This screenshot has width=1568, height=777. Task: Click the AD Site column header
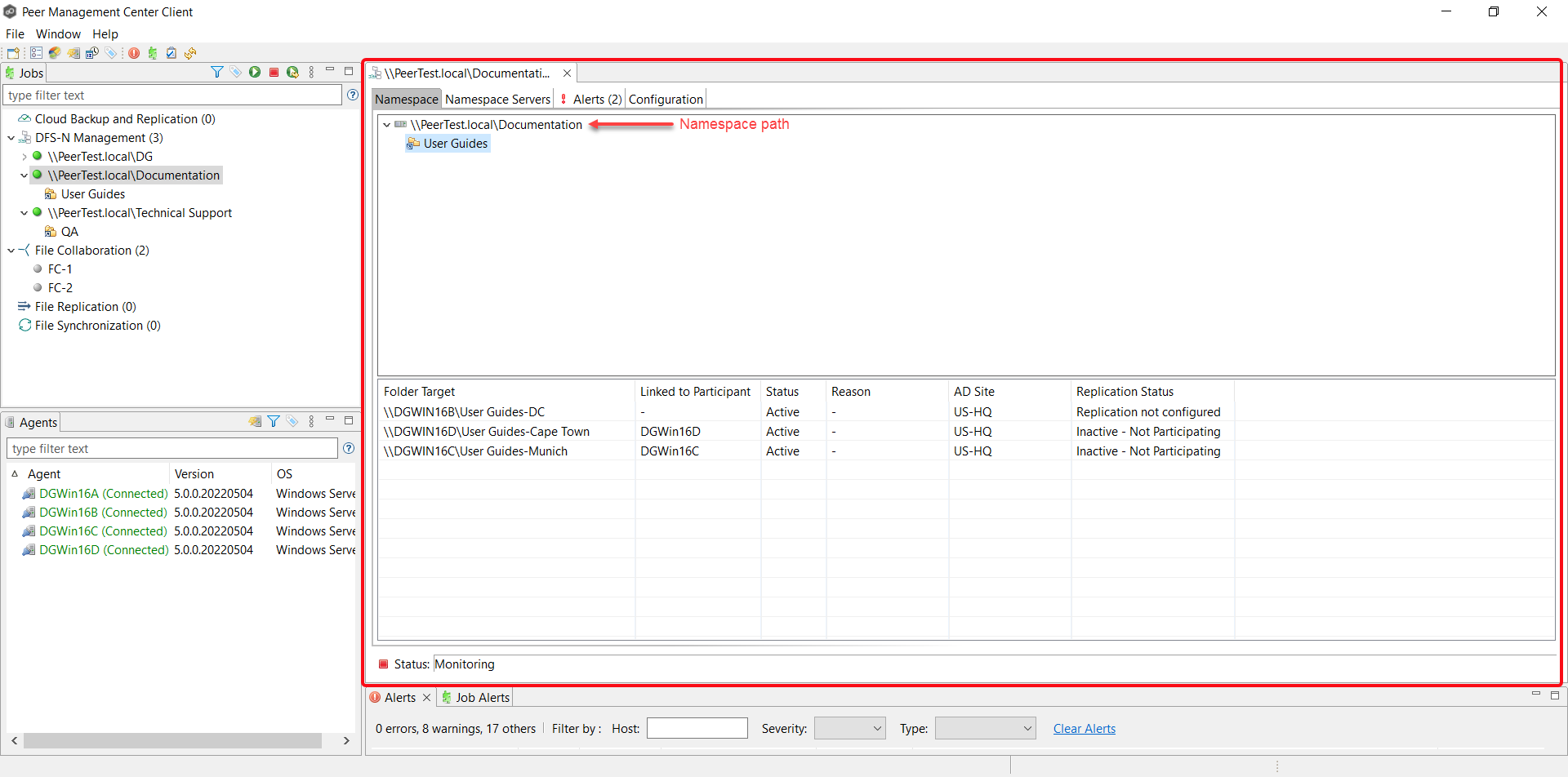[1009, 391]
